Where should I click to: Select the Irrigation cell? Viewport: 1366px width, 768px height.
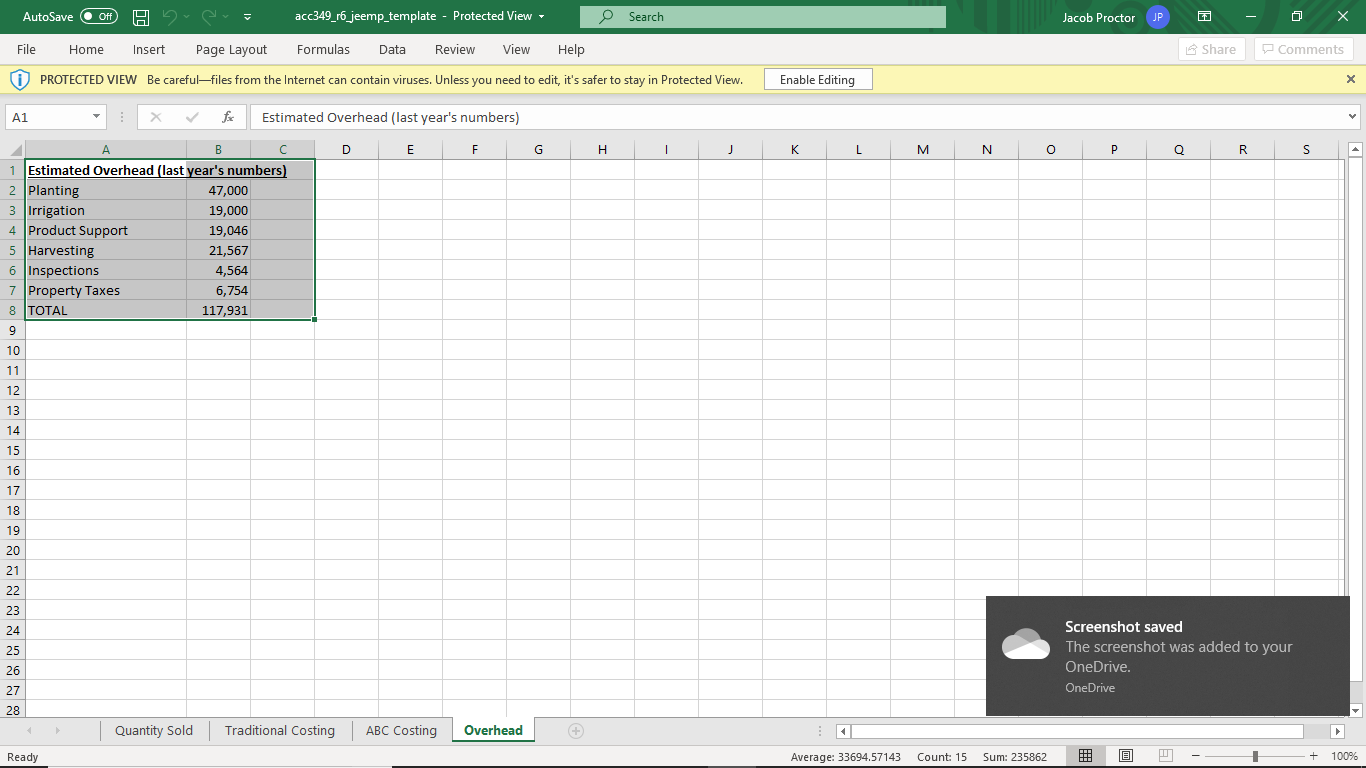pos(106,210)
